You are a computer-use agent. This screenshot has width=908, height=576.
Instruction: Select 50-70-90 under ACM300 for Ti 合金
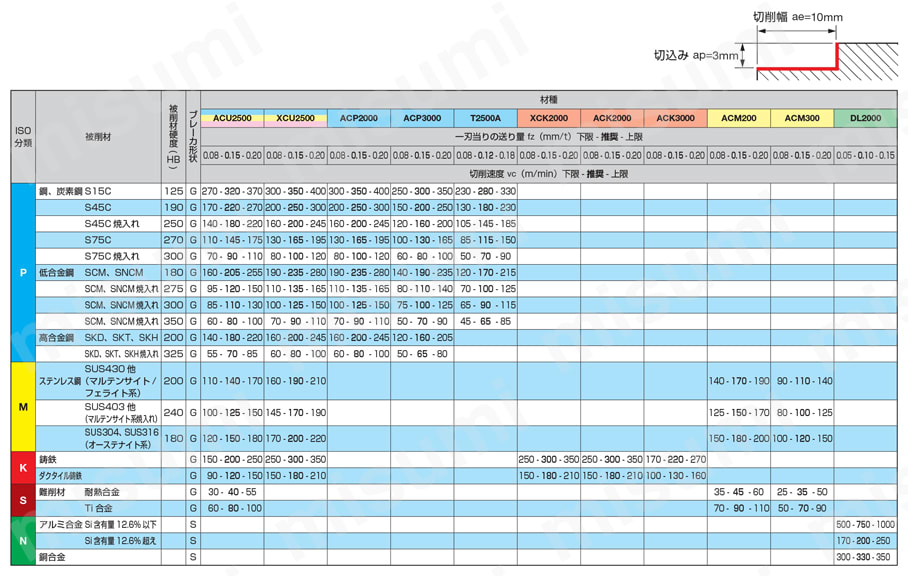click(x=802, y=508)
